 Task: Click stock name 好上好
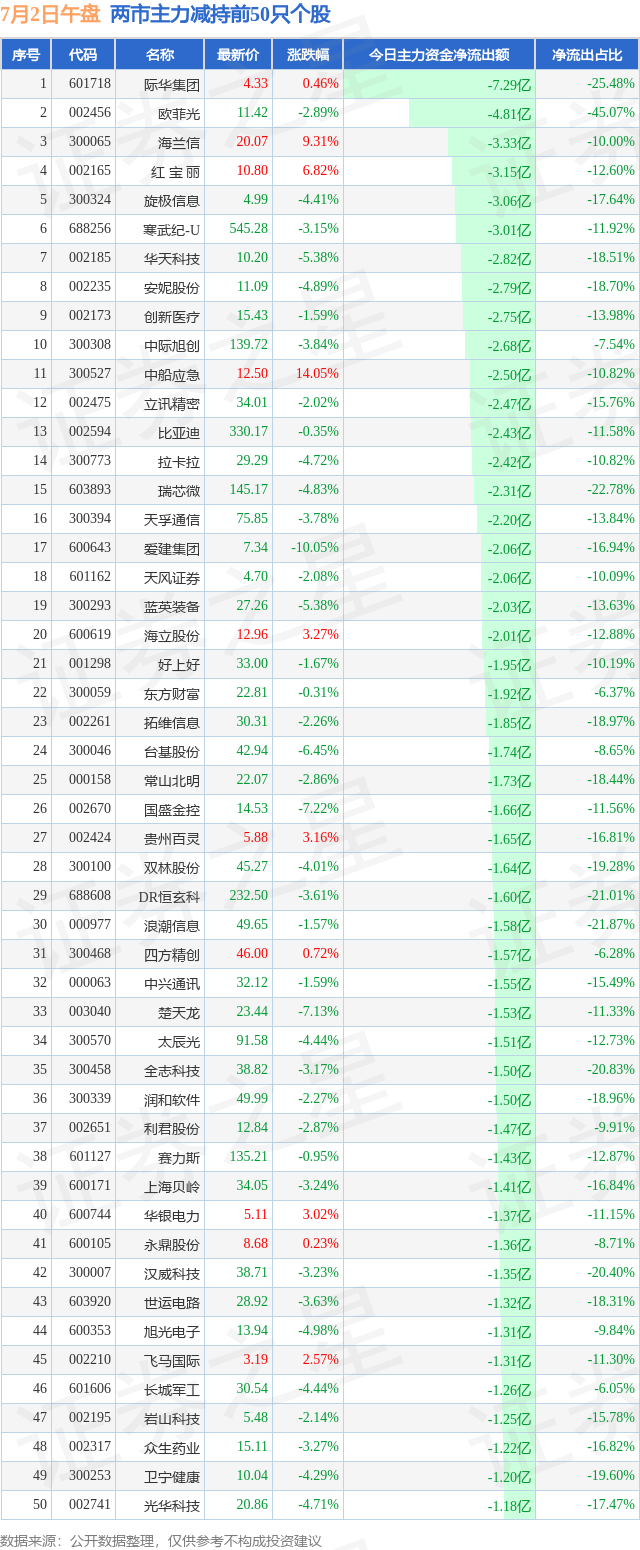point(179,664)
